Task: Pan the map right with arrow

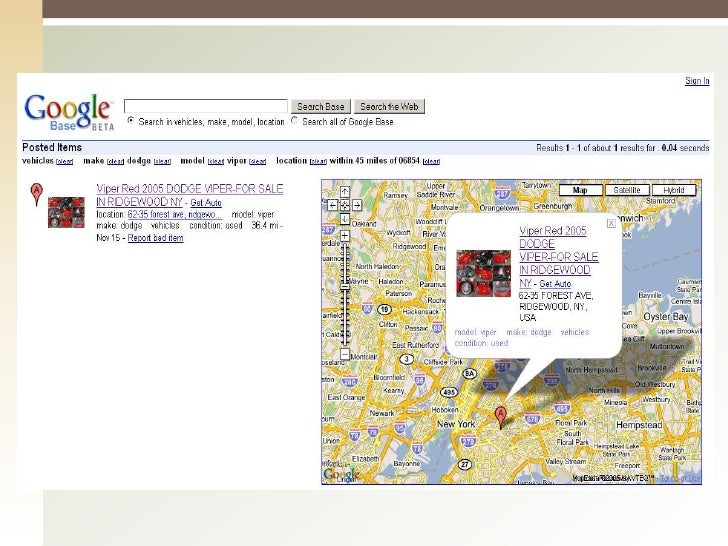Action: [x=357, y=205]
